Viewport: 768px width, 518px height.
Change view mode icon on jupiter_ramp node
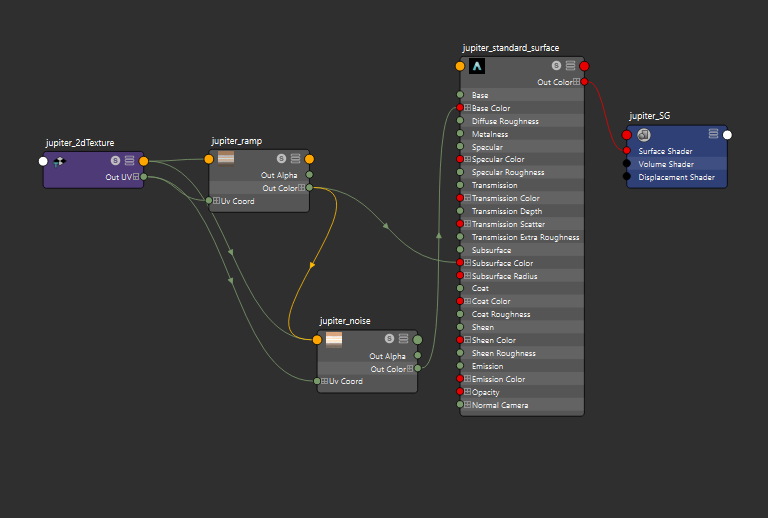point(295,158)
